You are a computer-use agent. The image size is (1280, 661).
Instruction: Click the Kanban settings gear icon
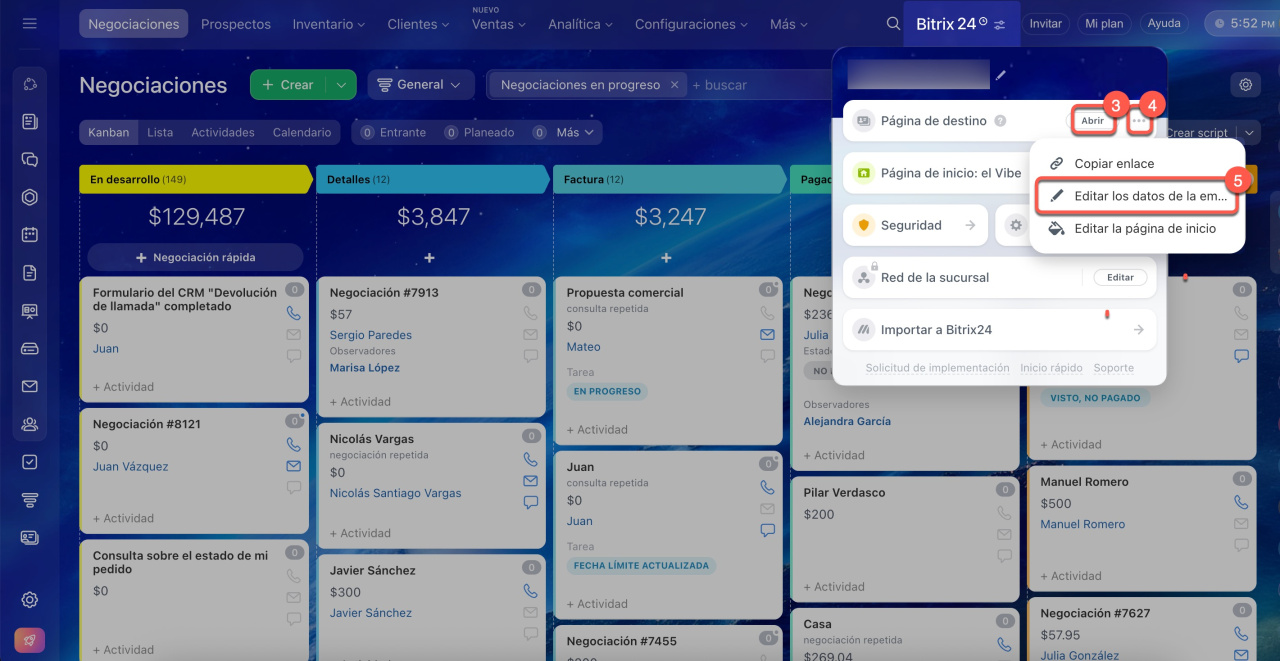(1245, 85)
